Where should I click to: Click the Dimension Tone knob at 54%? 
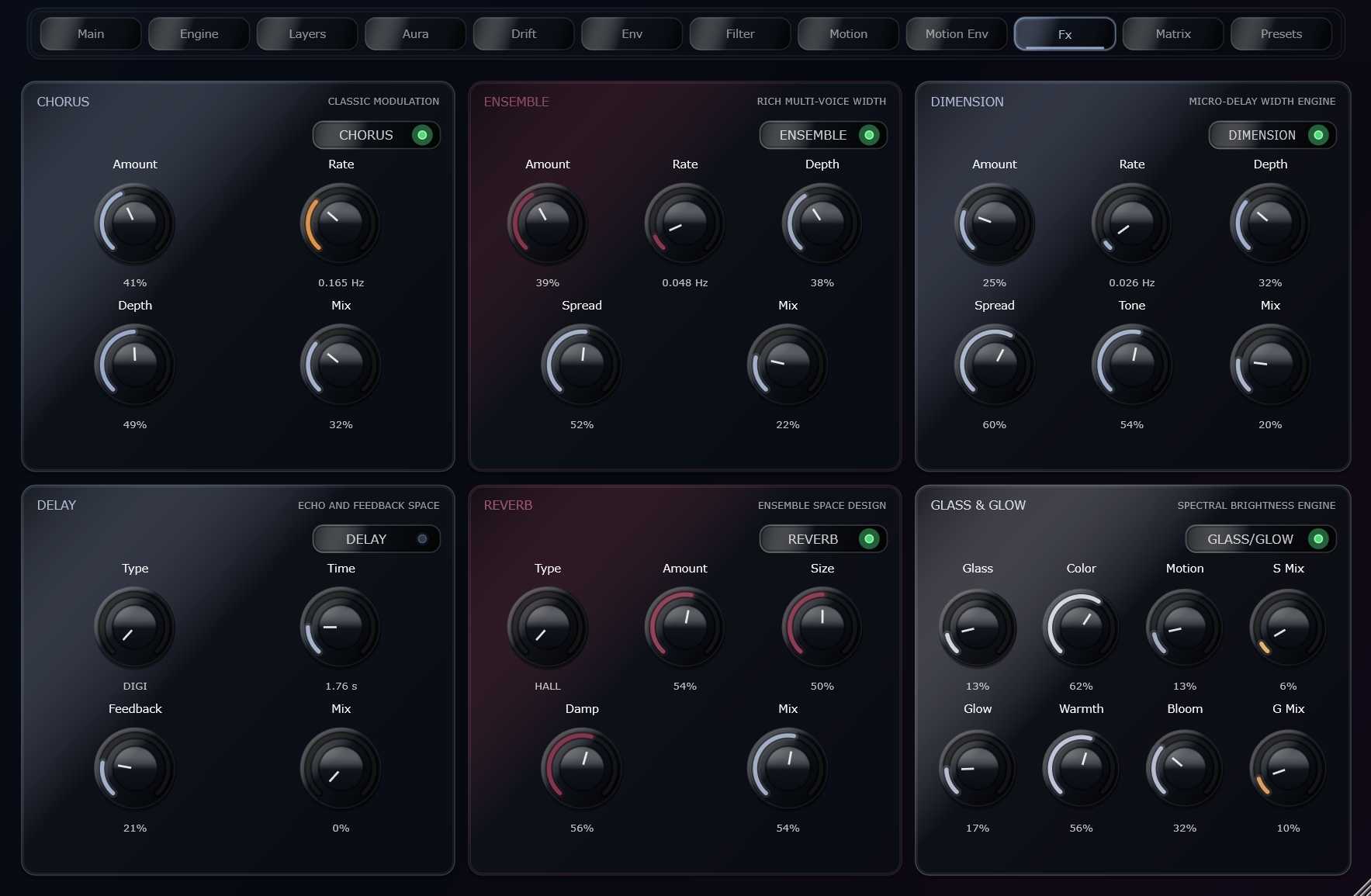point(1131,365)
